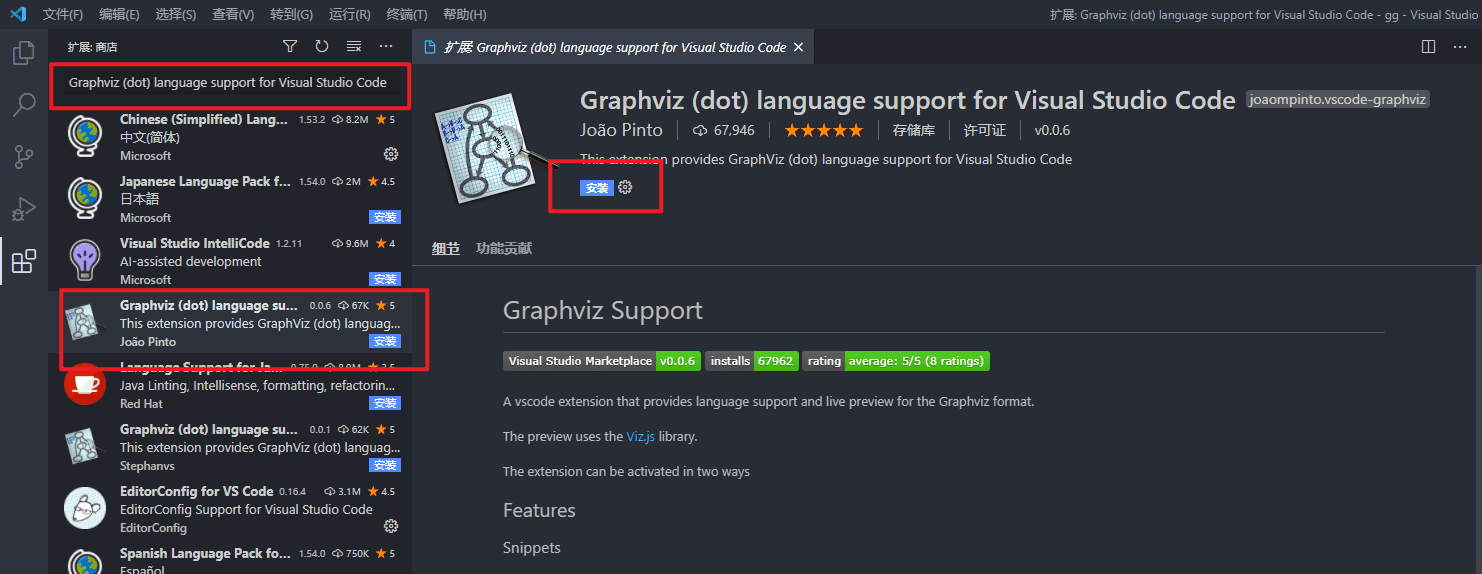
Task: Select Chinese (Simplified) Language Pack list item
Action: [x=230, y=137]
